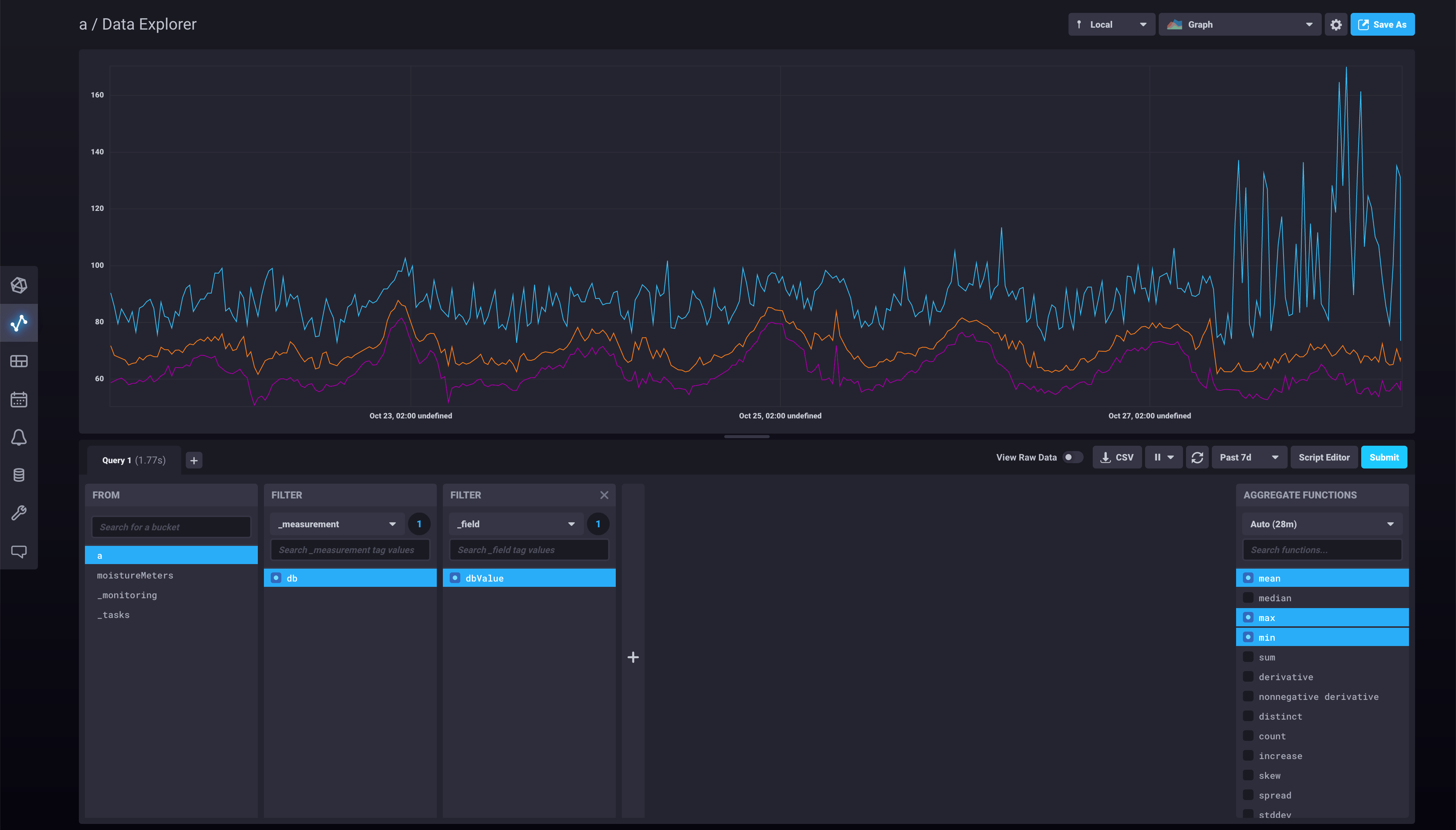
Task: Click the graph settings gear icon
Action: [x=1336, y=25]
